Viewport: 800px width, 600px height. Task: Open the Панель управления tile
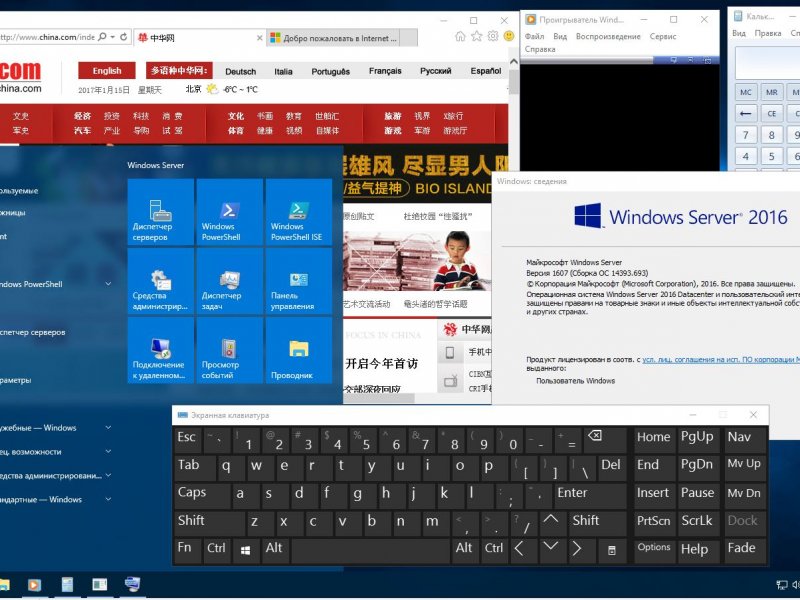(x=299, y=282)
